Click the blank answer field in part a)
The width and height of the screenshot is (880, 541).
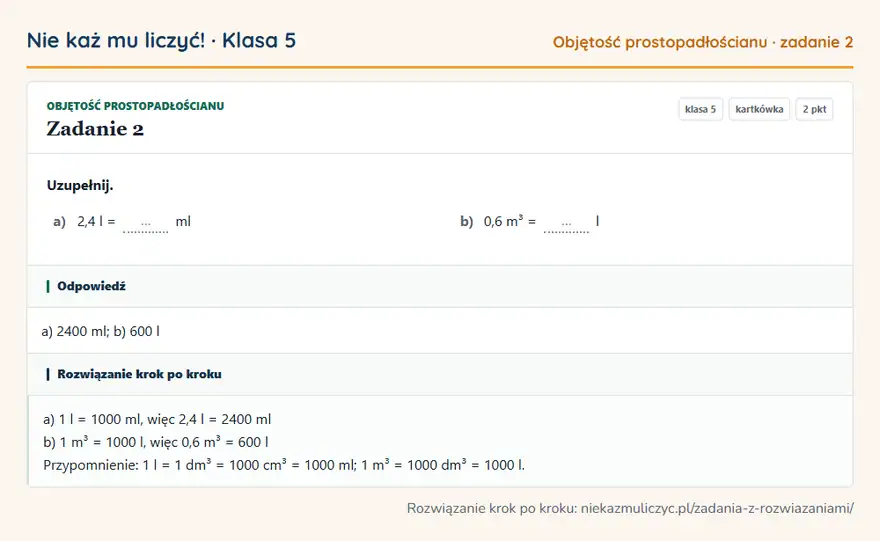[x=145, y=223]
